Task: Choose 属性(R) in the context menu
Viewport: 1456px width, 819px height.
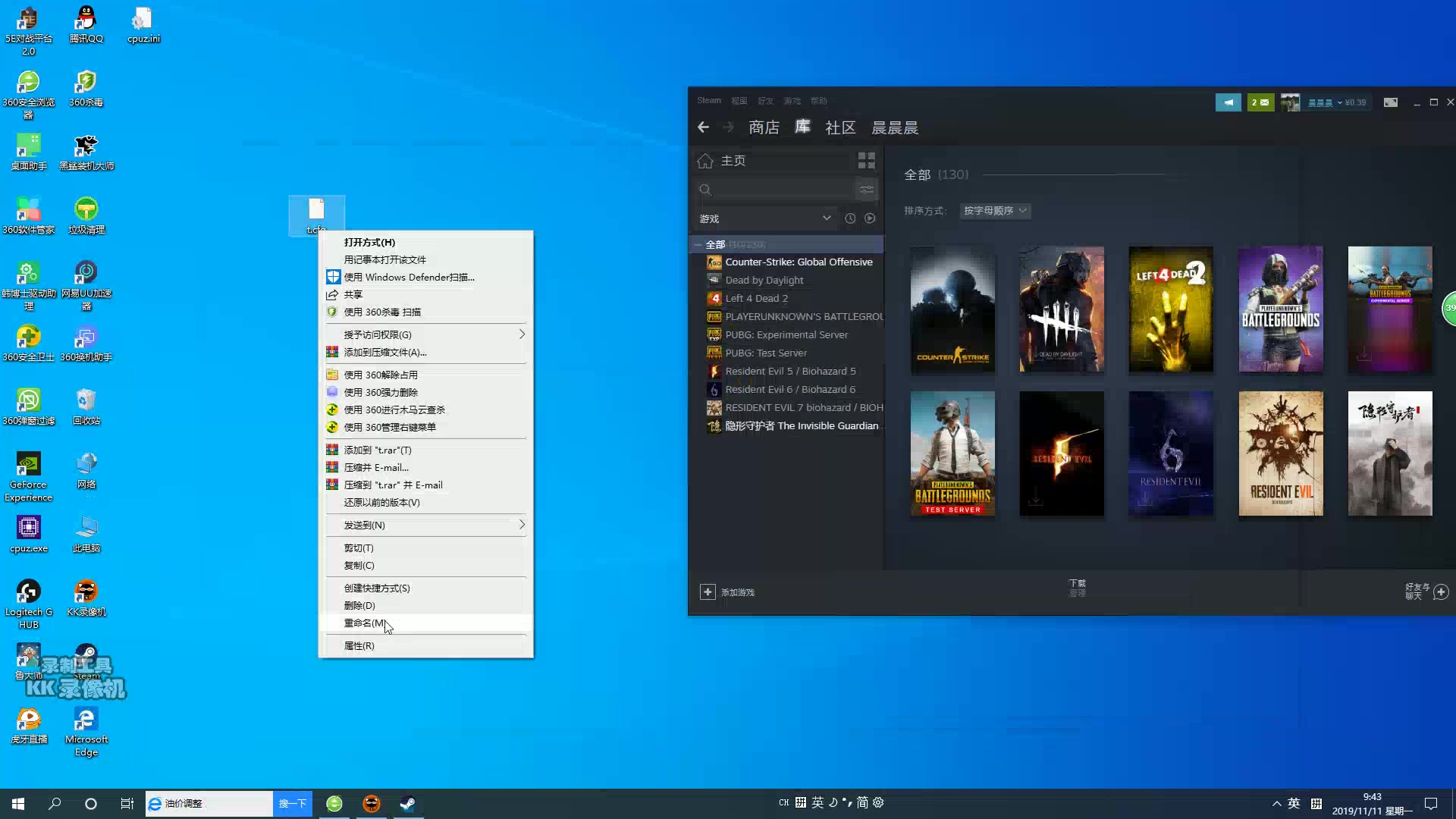Action: point(359,645)
